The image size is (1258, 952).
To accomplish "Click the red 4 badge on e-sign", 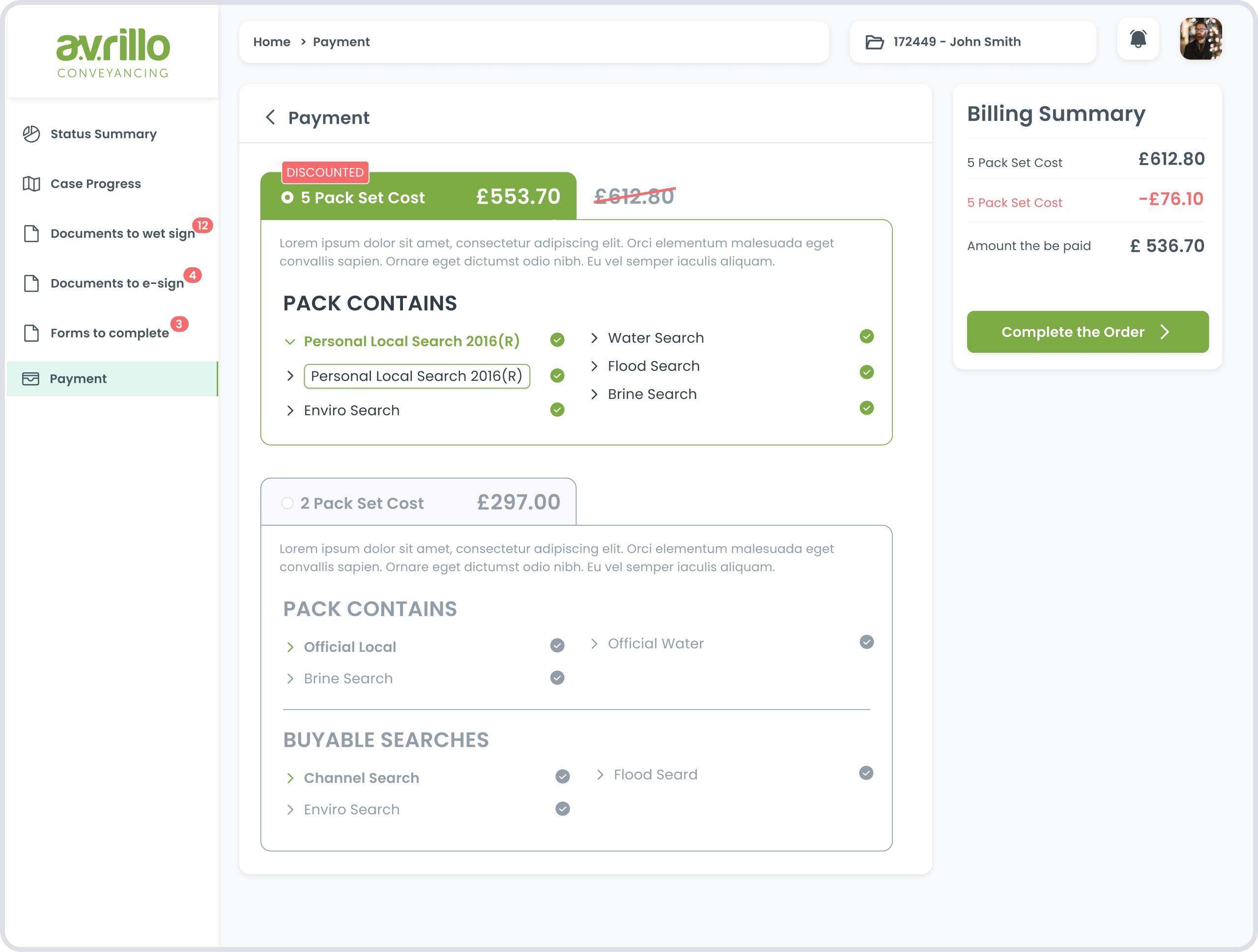I will tap(193, 275).
